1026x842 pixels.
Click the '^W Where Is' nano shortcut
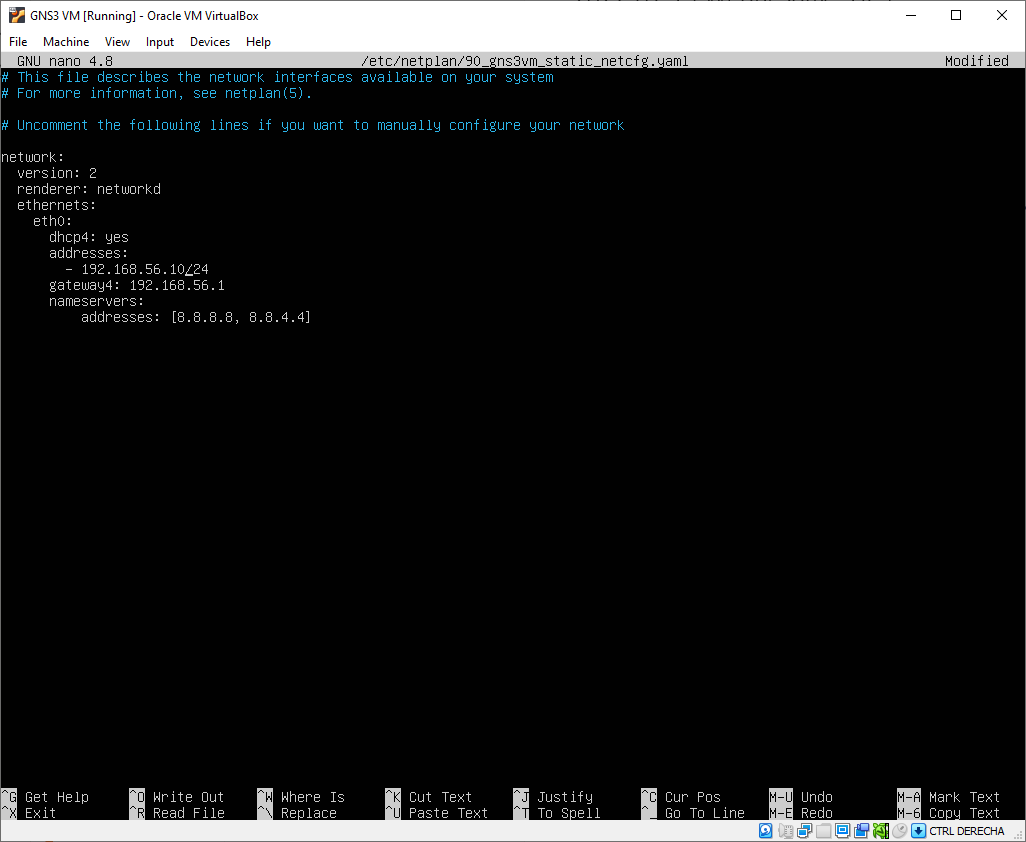coord(301,797)
